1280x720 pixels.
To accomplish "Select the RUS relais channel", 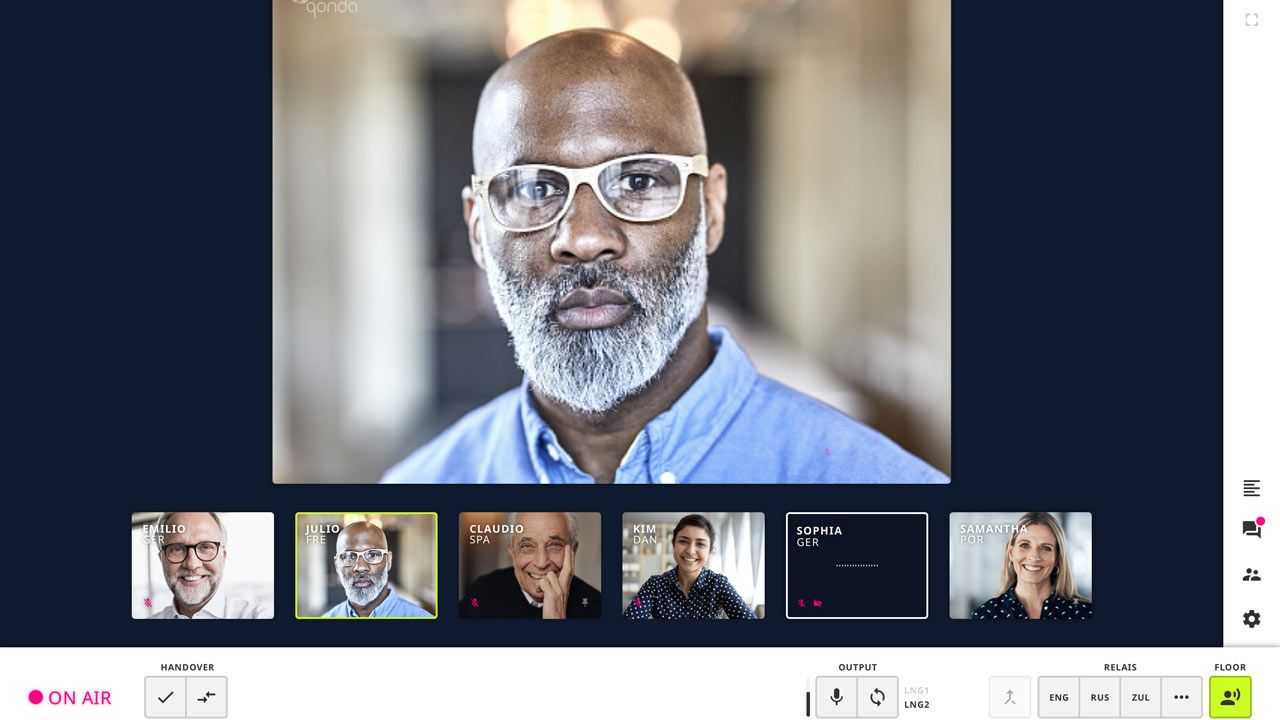I will tap(1099, 697).
